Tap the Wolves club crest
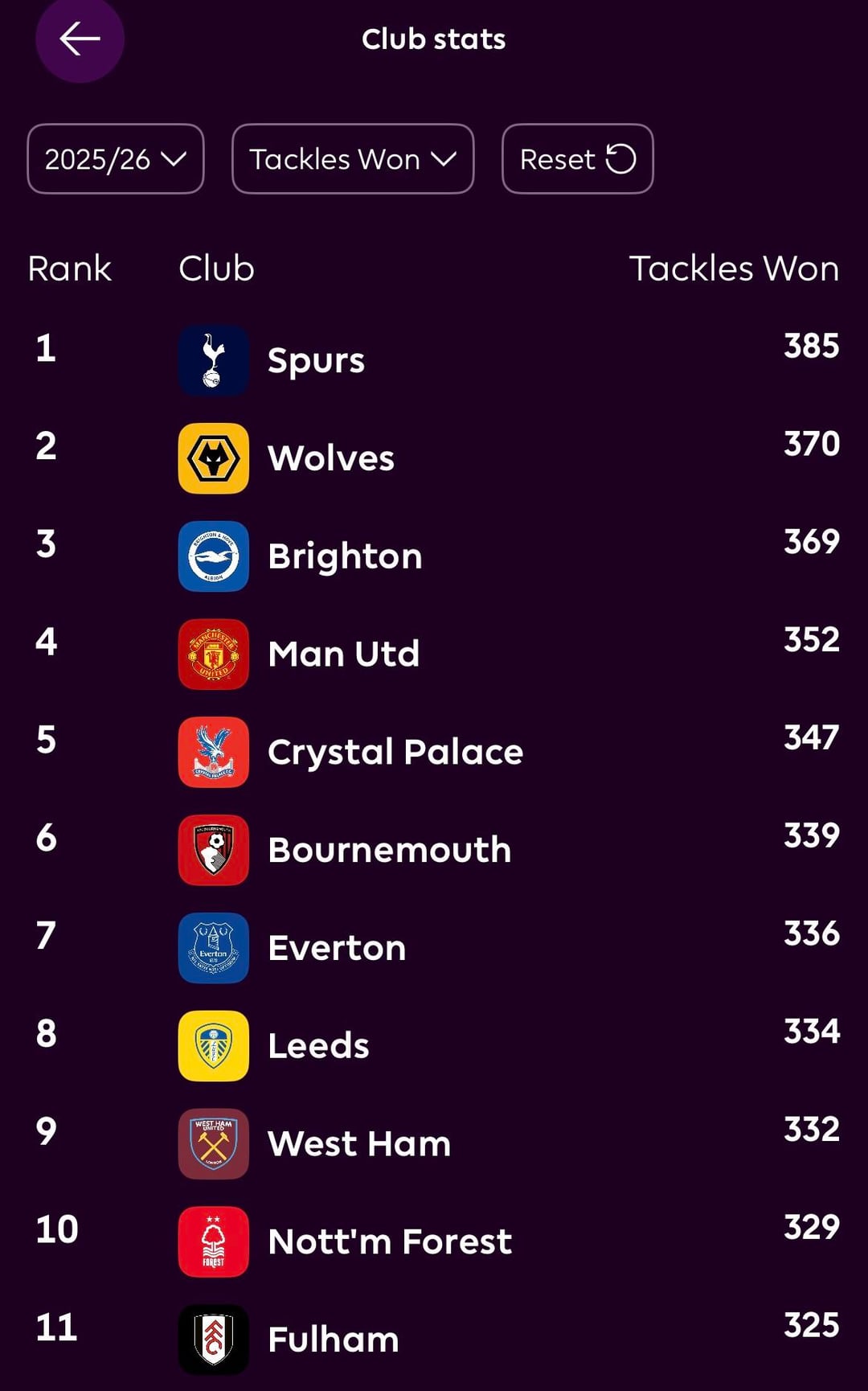The height and width of the screenshot is (1391, 868). 214,458
